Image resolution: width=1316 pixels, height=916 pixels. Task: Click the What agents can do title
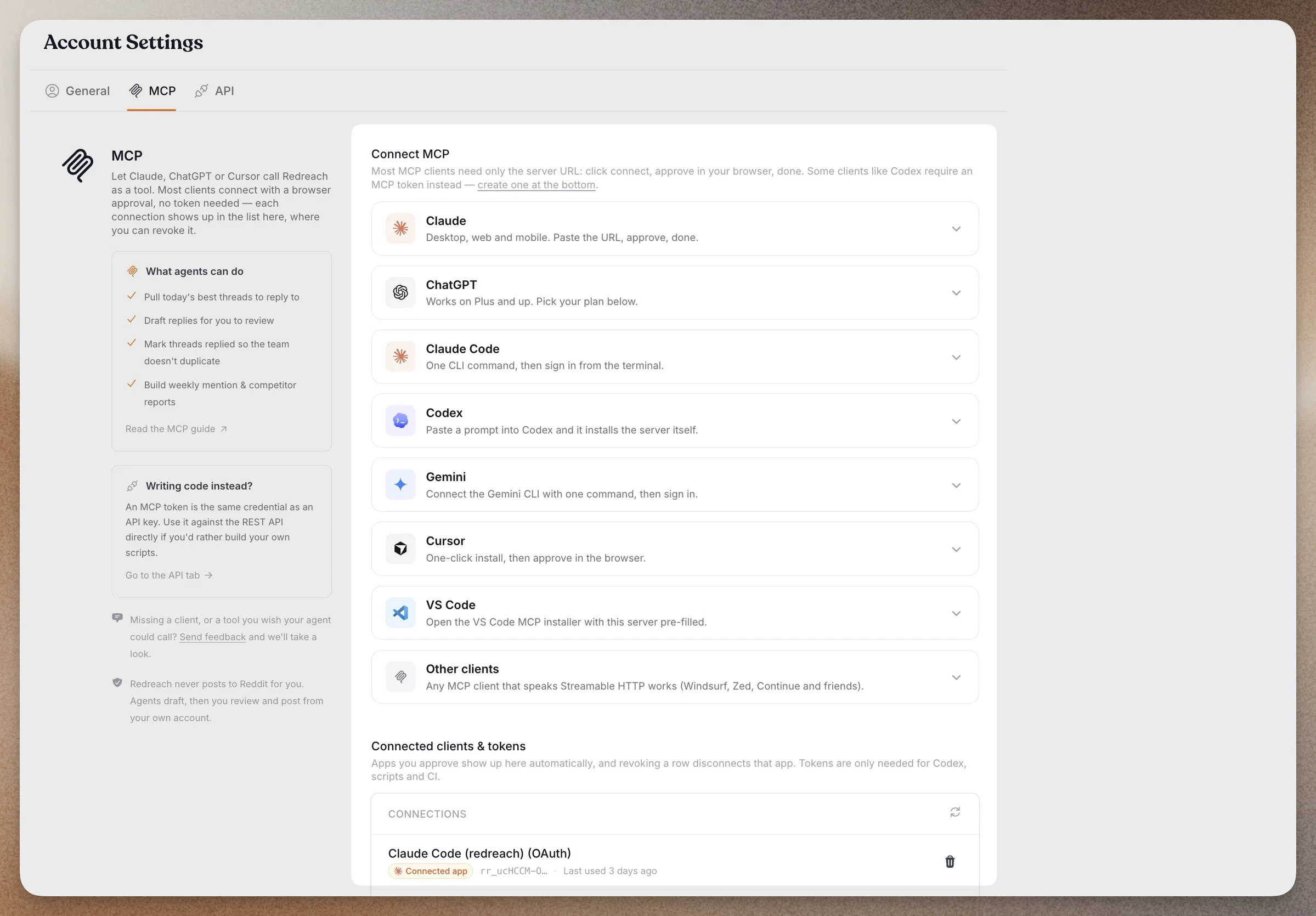194,271
